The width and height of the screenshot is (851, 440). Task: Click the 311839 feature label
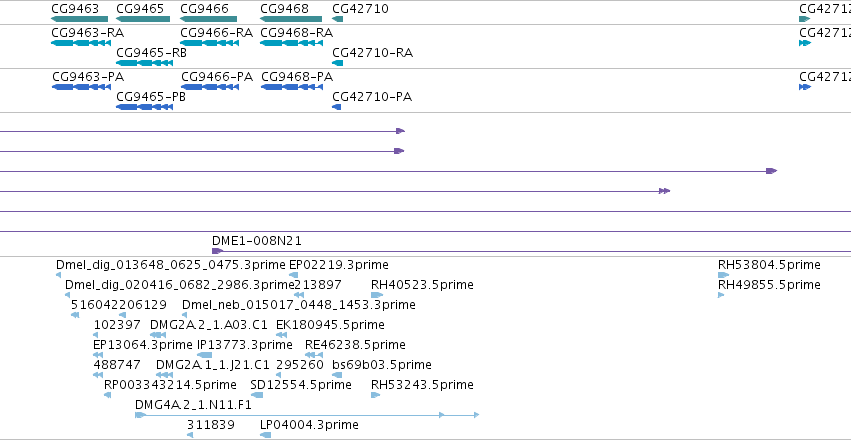coord(211,425)
